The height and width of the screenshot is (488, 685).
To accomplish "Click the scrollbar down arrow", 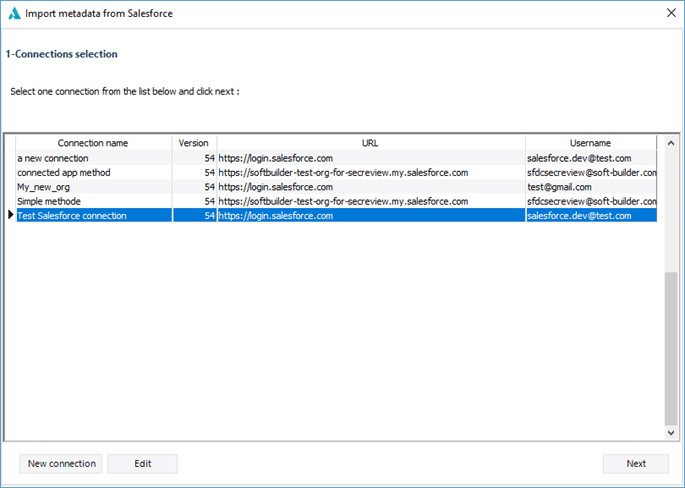I will point(671,433).
